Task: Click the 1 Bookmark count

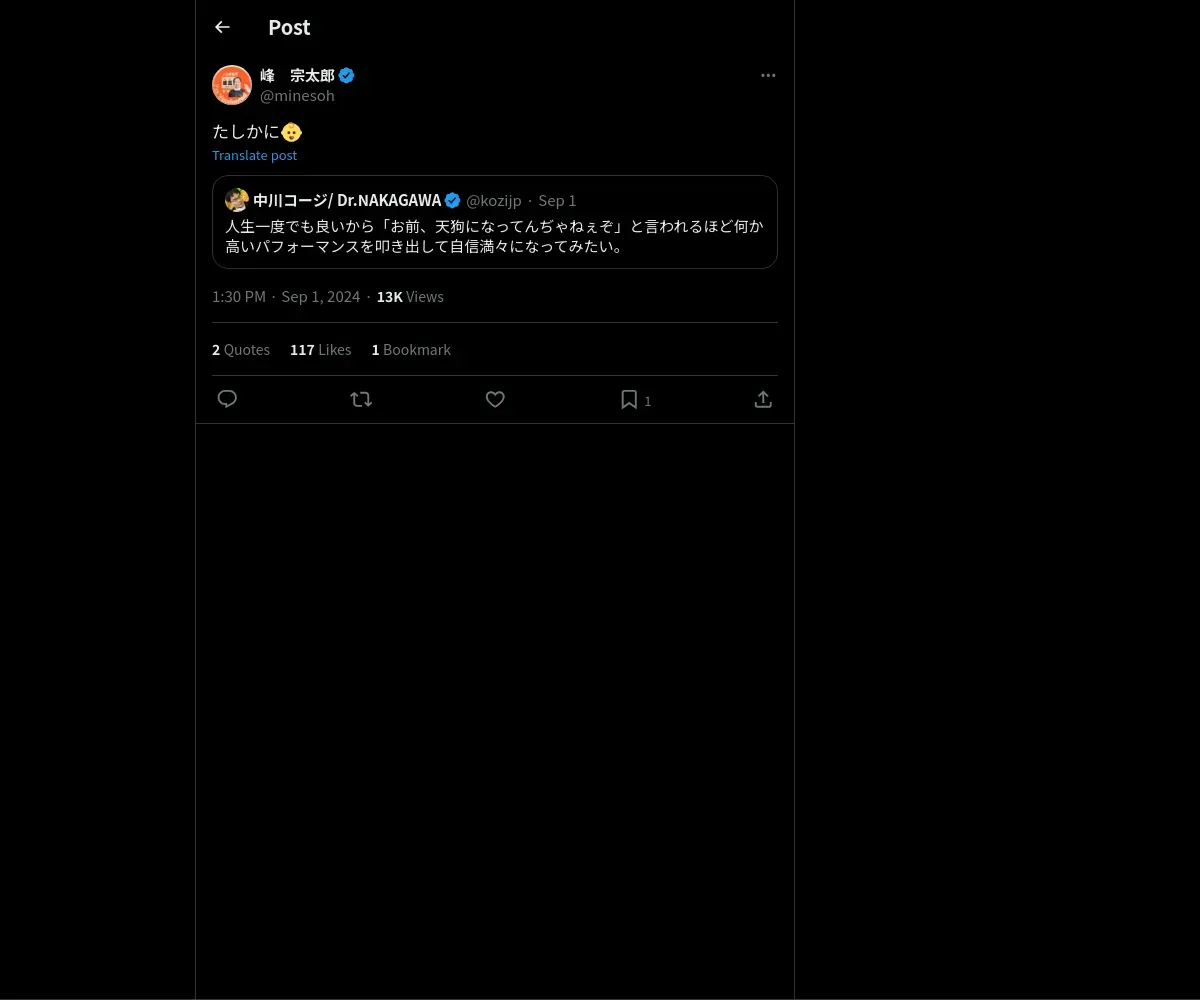Action: click(411, 349)
